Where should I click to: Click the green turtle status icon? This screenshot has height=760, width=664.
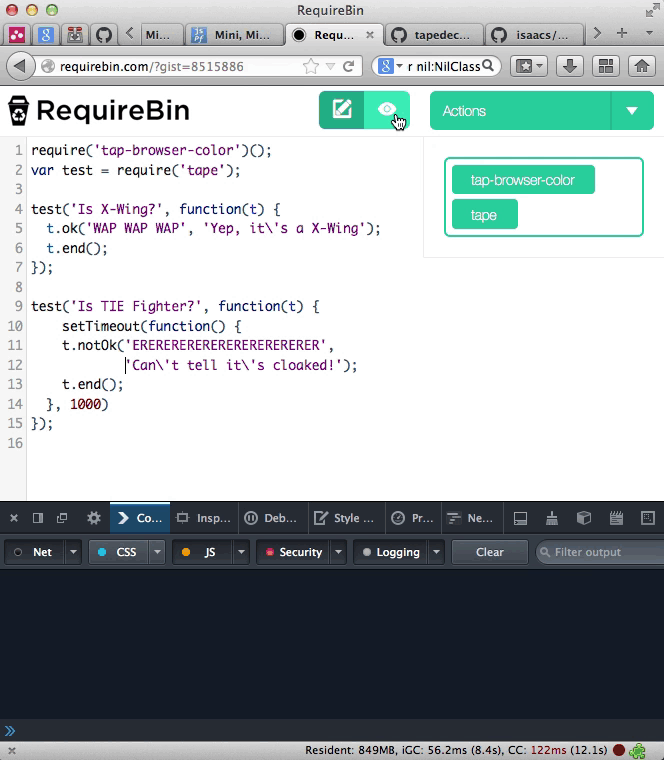pyautogui.click(x=636, y=750)
